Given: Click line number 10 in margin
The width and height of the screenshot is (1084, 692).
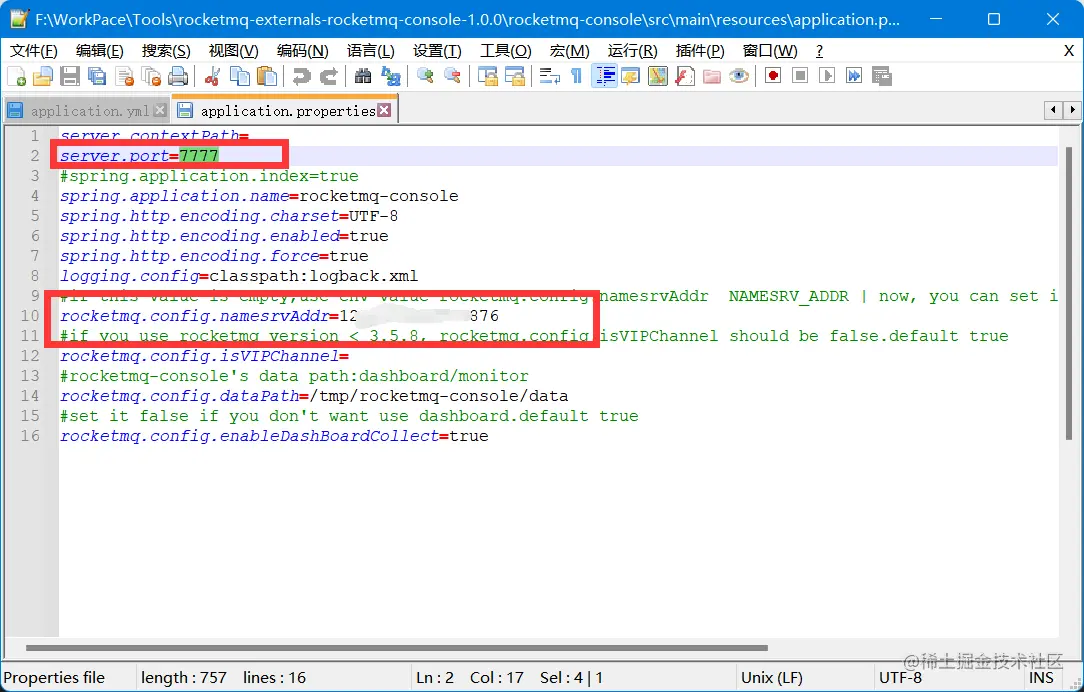Looking at the screenshot, I should coord(30,316).
